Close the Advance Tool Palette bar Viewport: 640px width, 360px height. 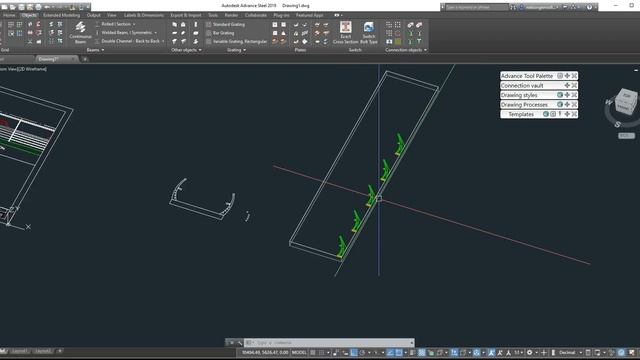pyautogui.click(x=574, y=76)
